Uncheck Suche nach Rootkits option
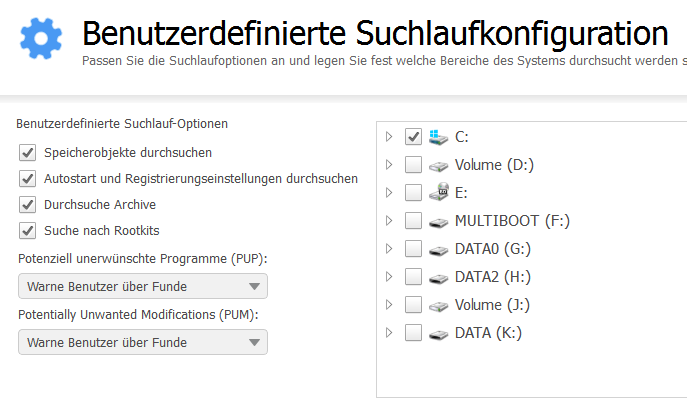The height and width of the screenshot is (402, 687). 28,230
